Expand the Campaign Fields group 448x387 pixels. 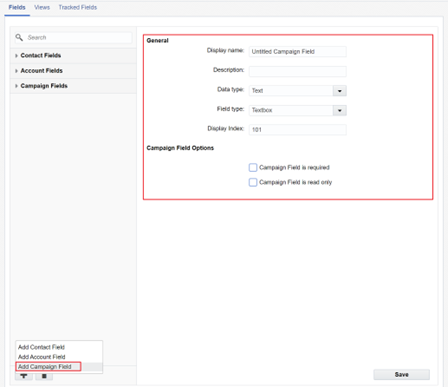(x=16, y=86)
